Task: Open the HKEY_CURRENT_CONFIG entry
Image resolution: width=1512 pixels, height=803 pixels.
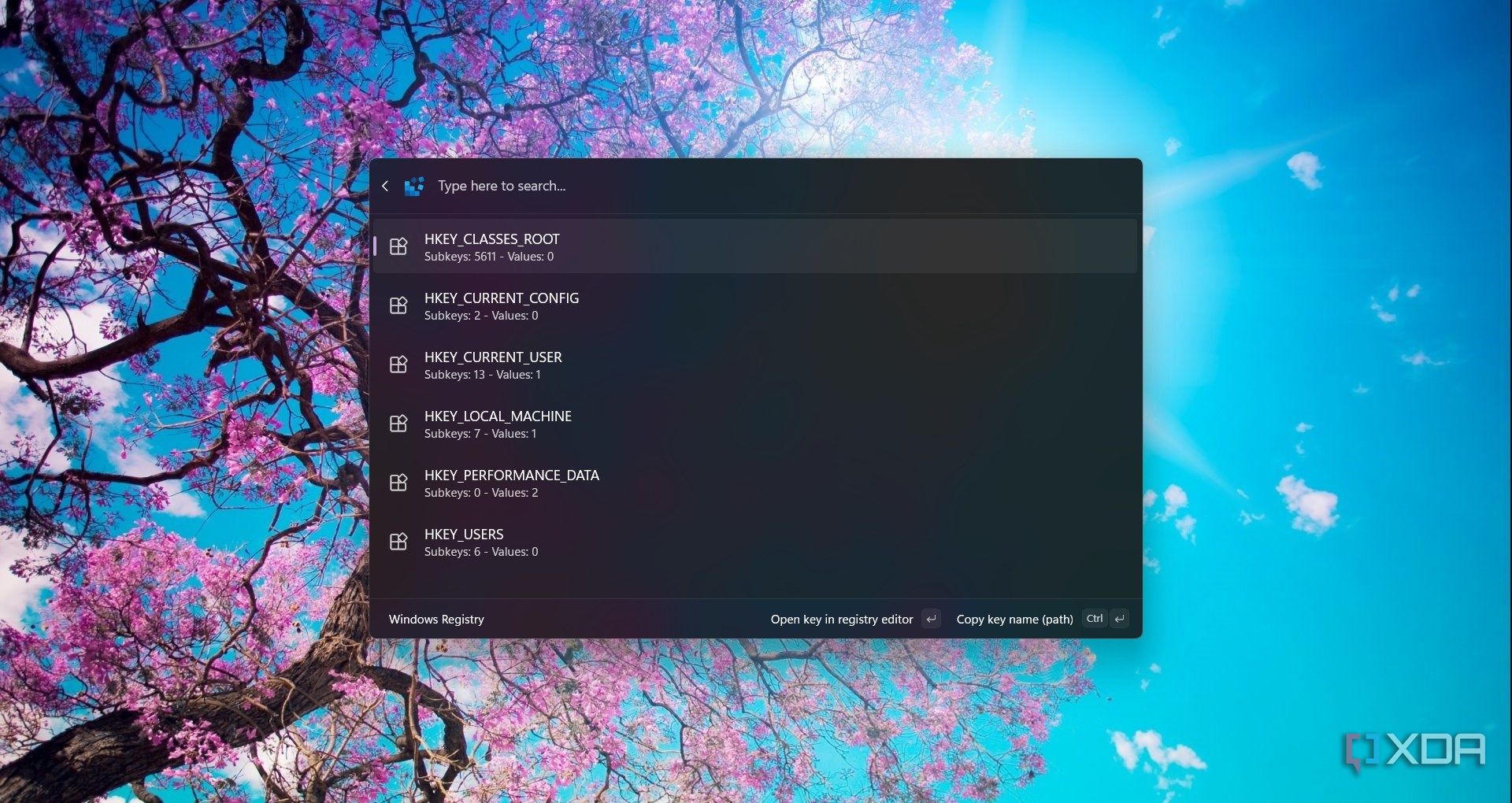Action: pyautogui.click(x=501, y=298)
